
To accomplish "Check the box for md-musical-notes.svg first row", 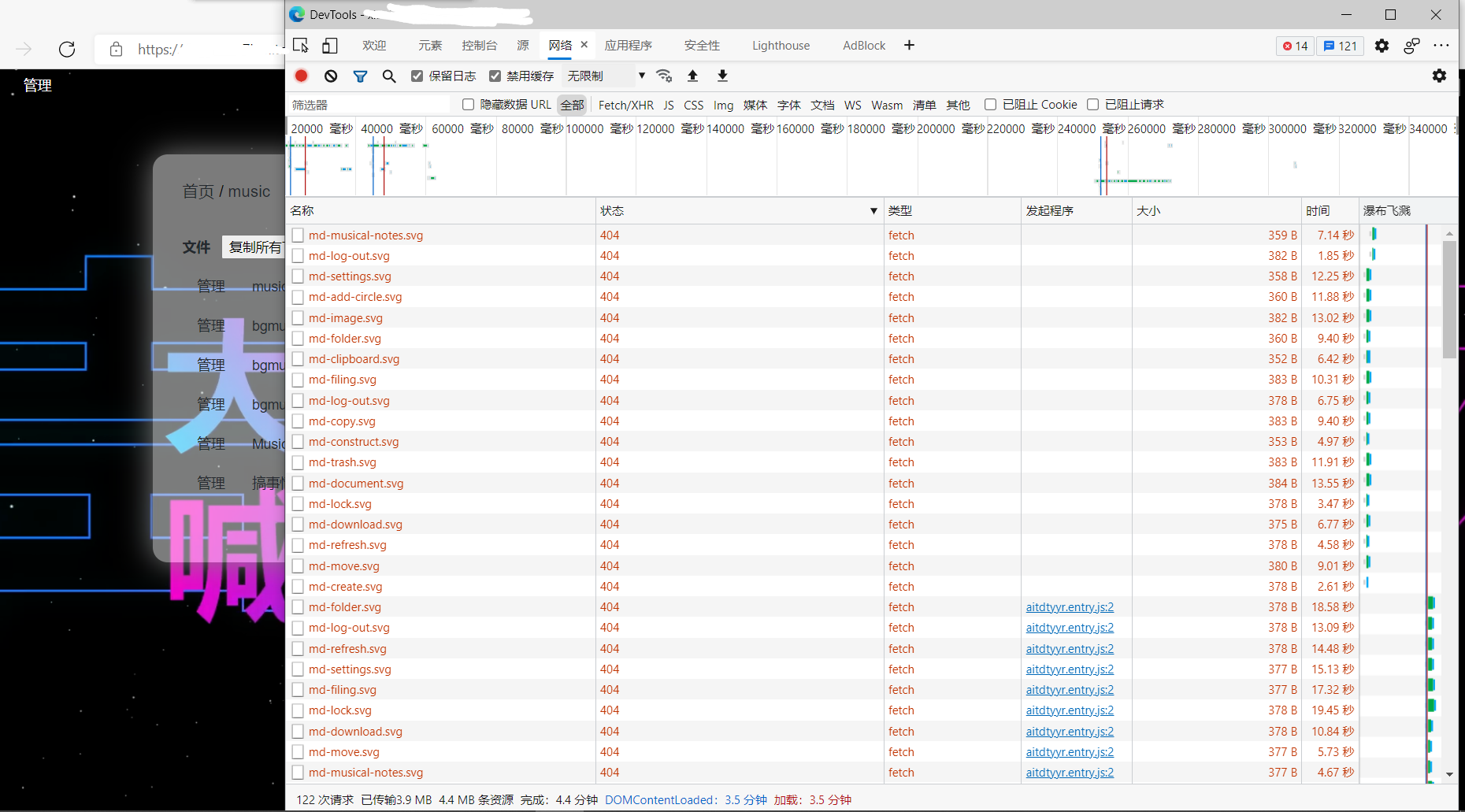I will point(298,235).
